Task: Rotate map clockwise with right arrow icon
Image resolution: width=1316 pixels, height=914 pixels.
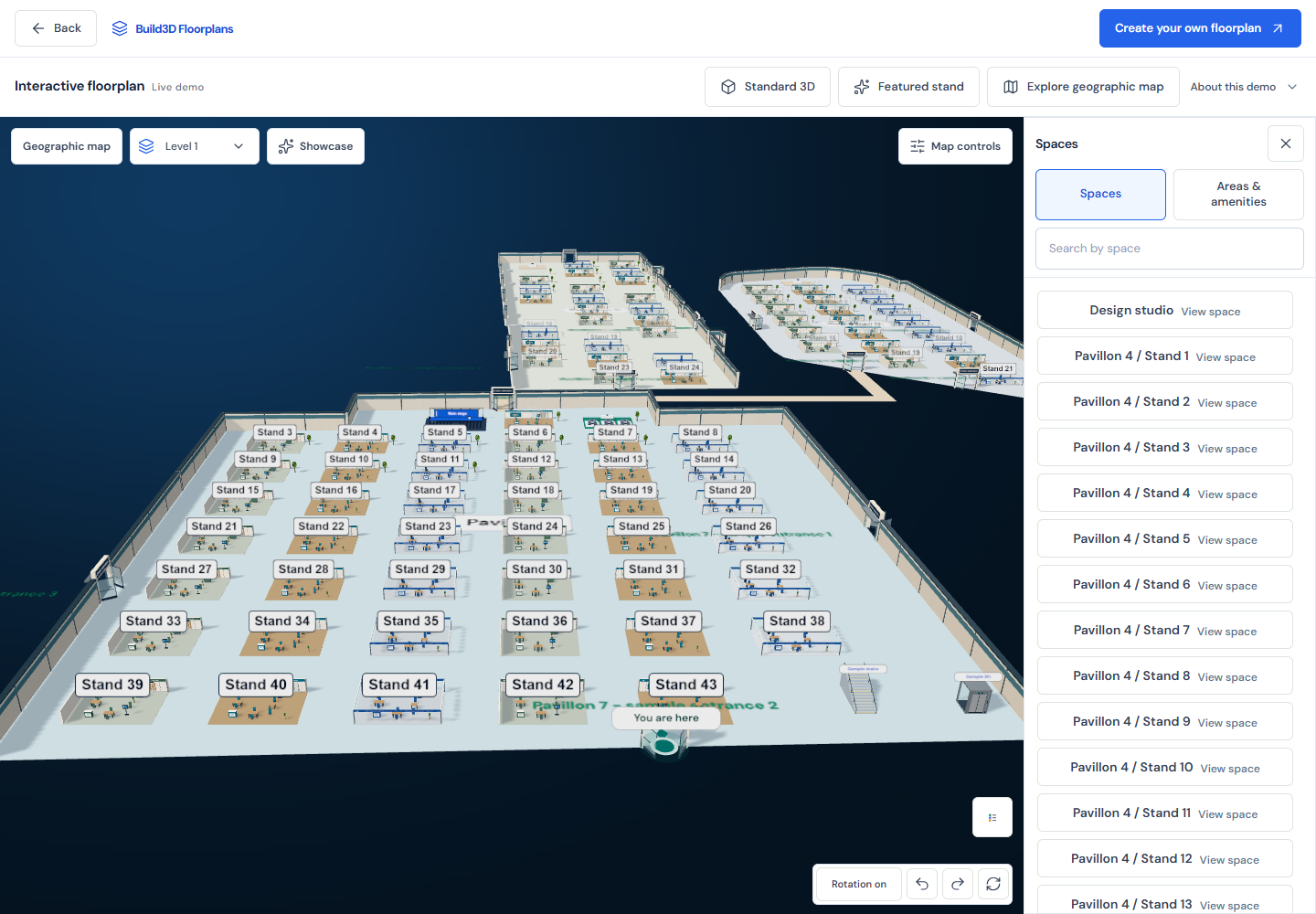Action: point(958,884)
